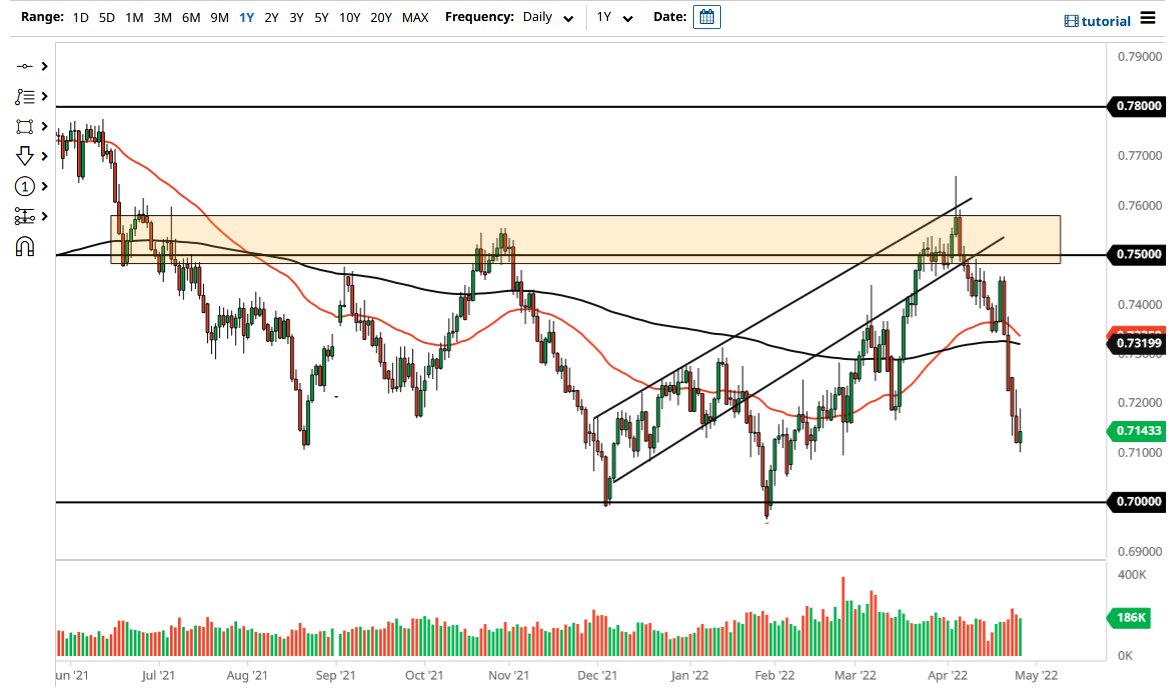Select the numbered callout tool

click(x=22, y=186)
